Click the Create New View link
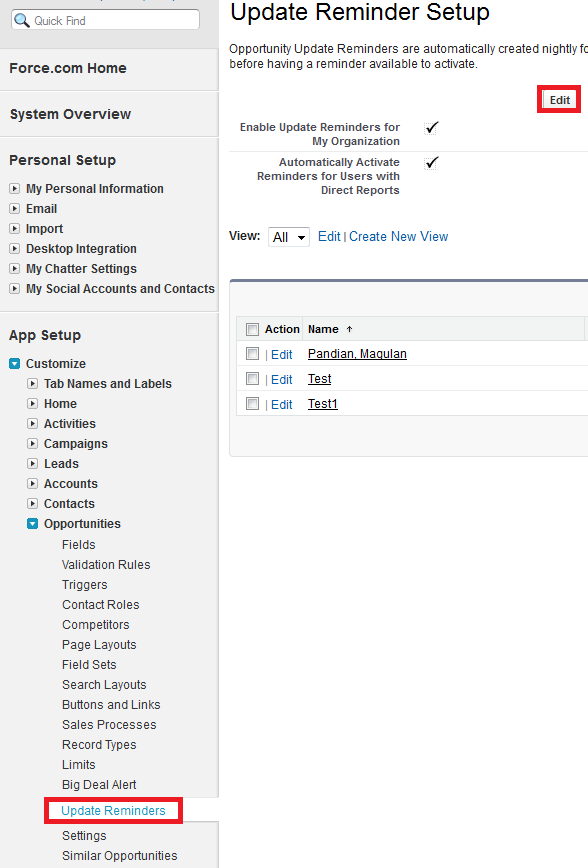Image resolution: width=588 pixels, height=868 pixels. pos(398,236)
